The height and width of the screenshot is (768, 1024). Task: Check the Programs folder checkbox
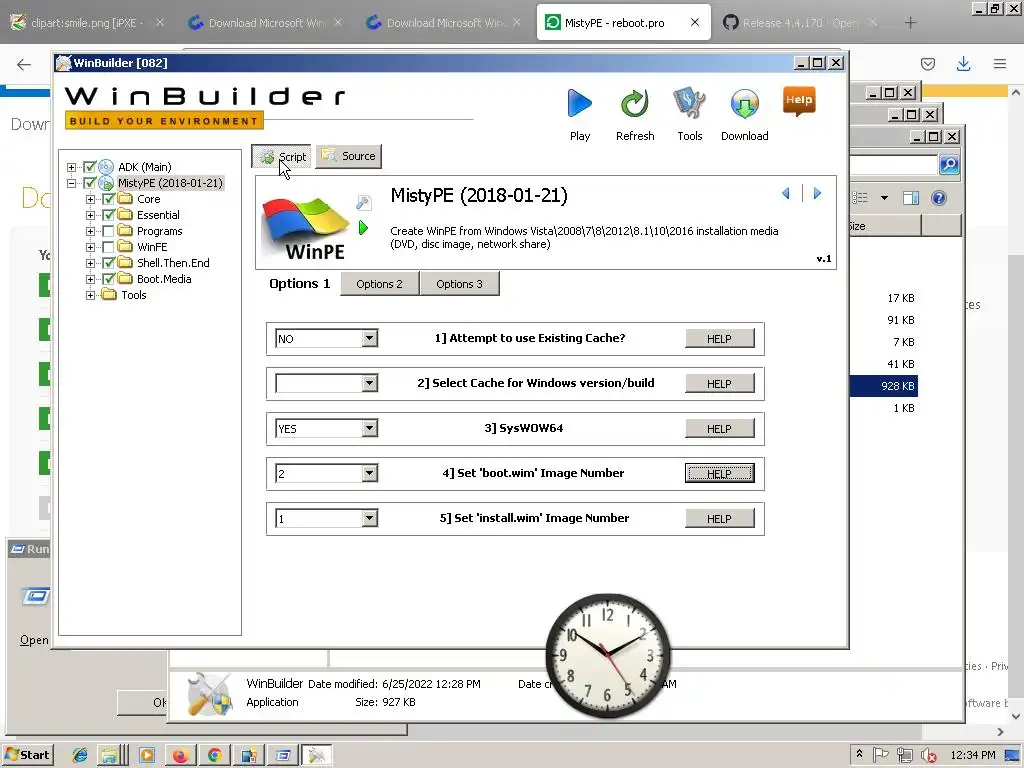coord(108,231)
